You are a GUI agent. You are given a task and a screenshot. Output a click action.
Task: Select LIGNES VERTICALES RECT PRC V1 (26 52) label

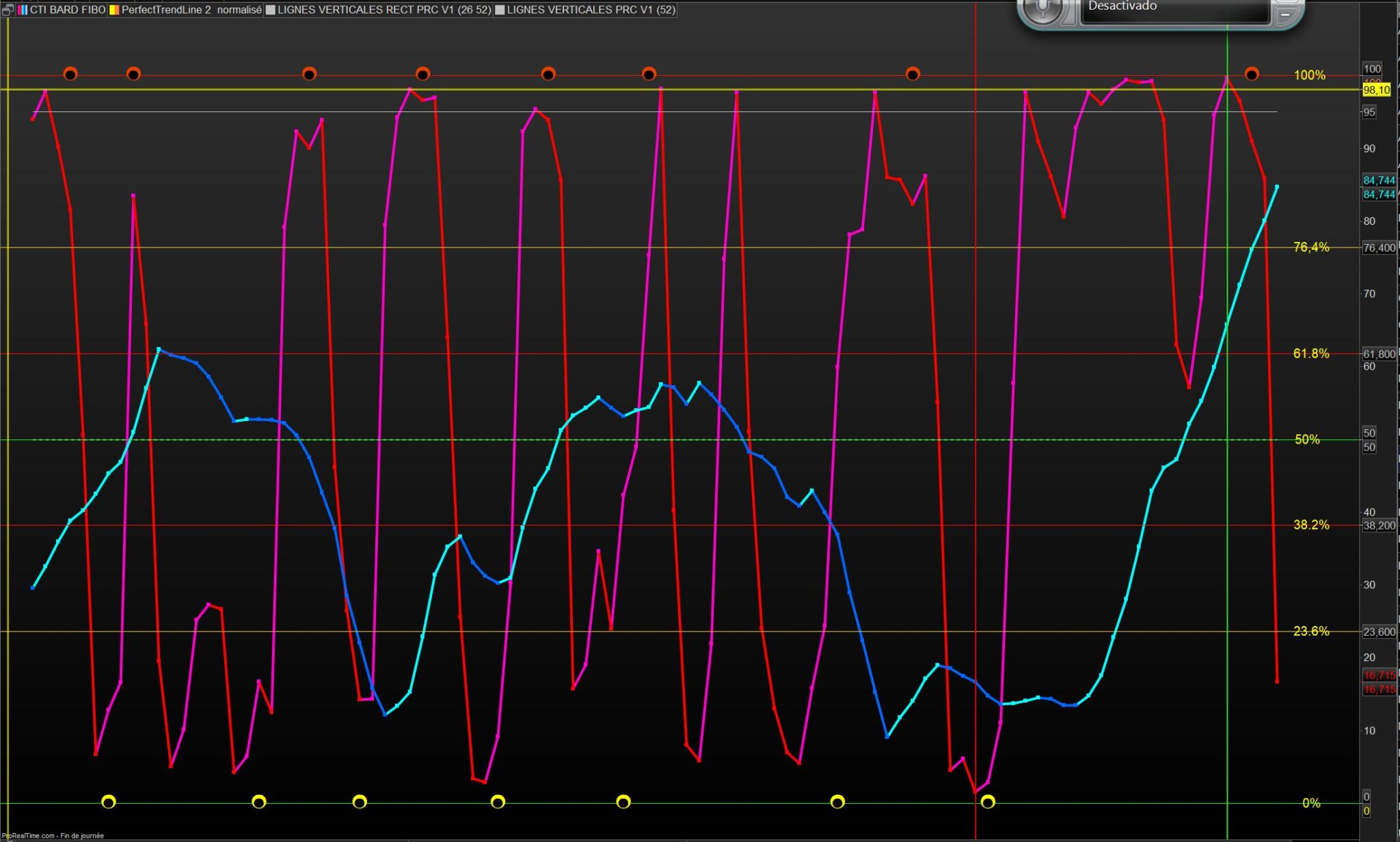384,10
